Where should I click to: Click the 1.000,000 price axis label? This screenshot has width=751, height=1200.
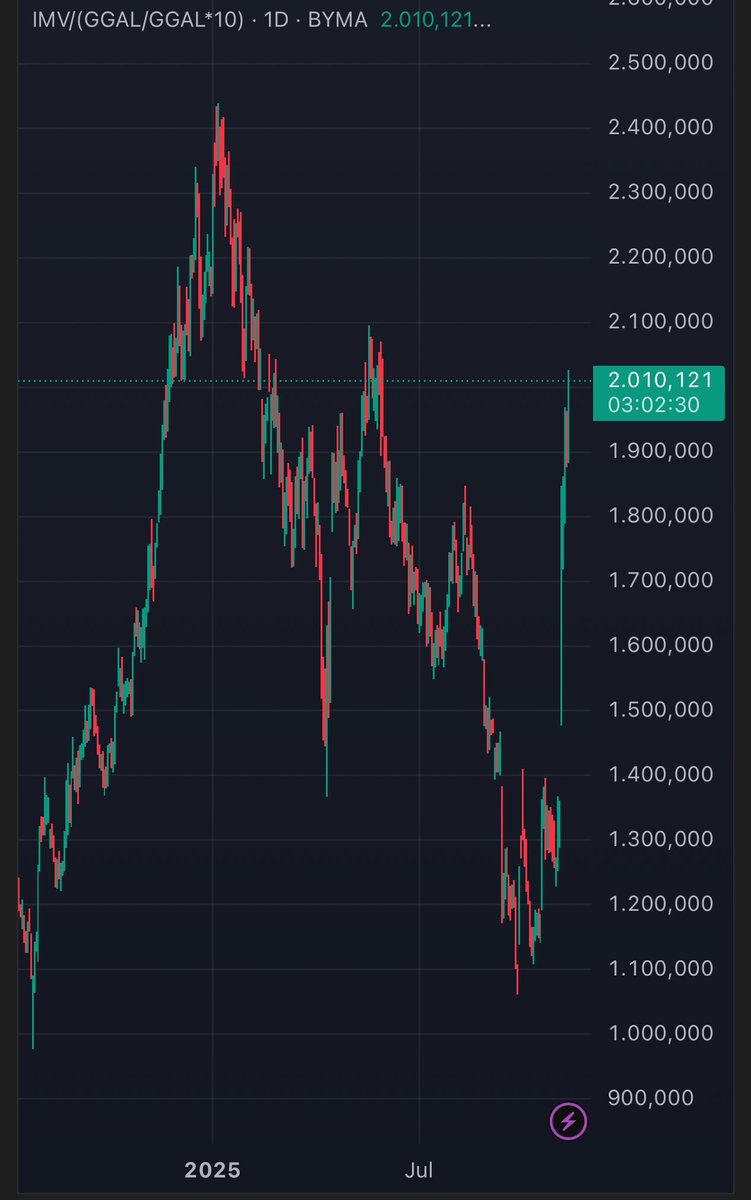[x=661, y=1032]
